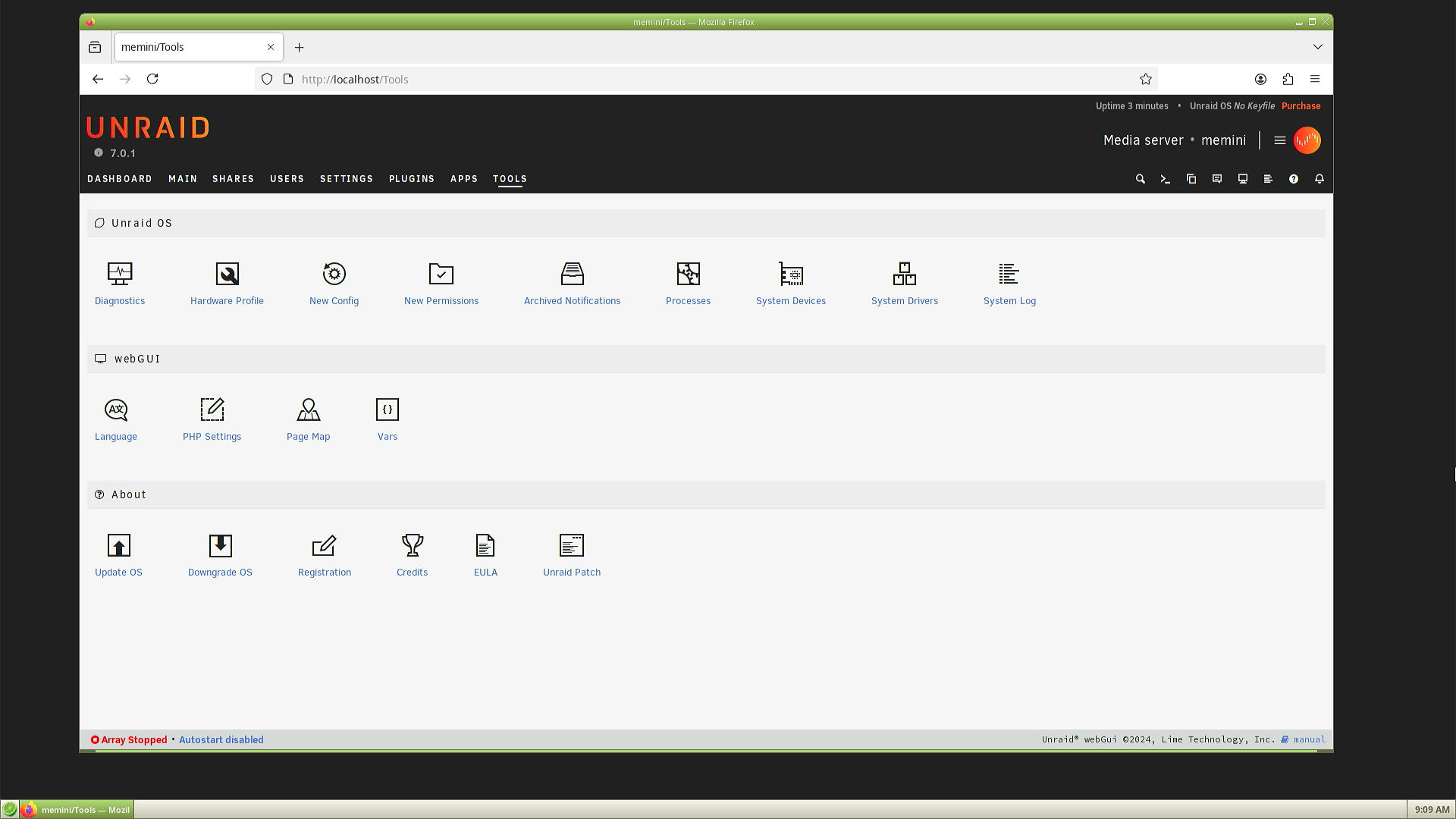Go to the Settings tab

pyautogui.click(x=347, y=179)
